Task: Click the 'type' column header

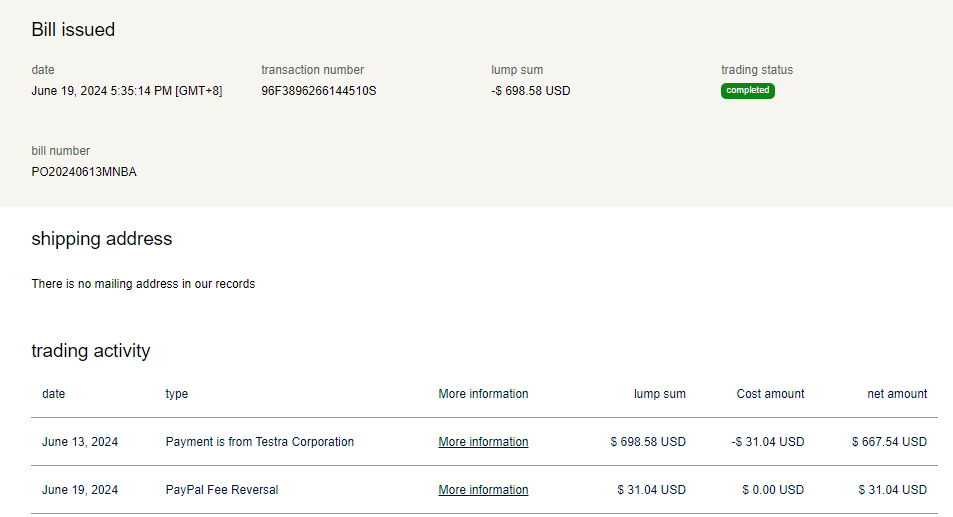Action: point(177,394)
